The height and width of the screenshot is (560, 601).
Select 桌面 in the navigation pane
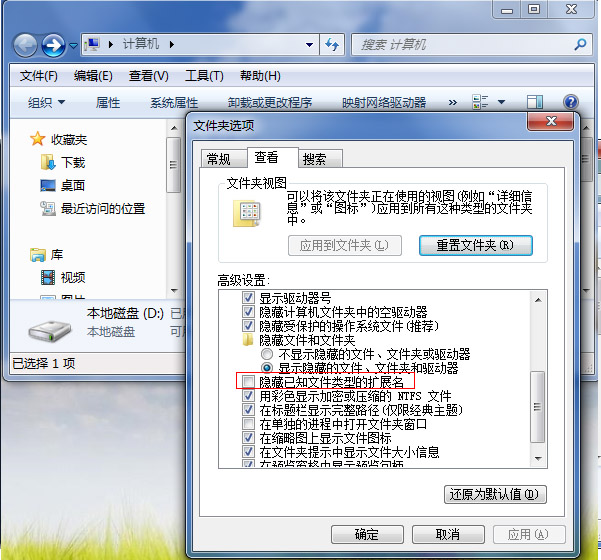coord(72,185)
